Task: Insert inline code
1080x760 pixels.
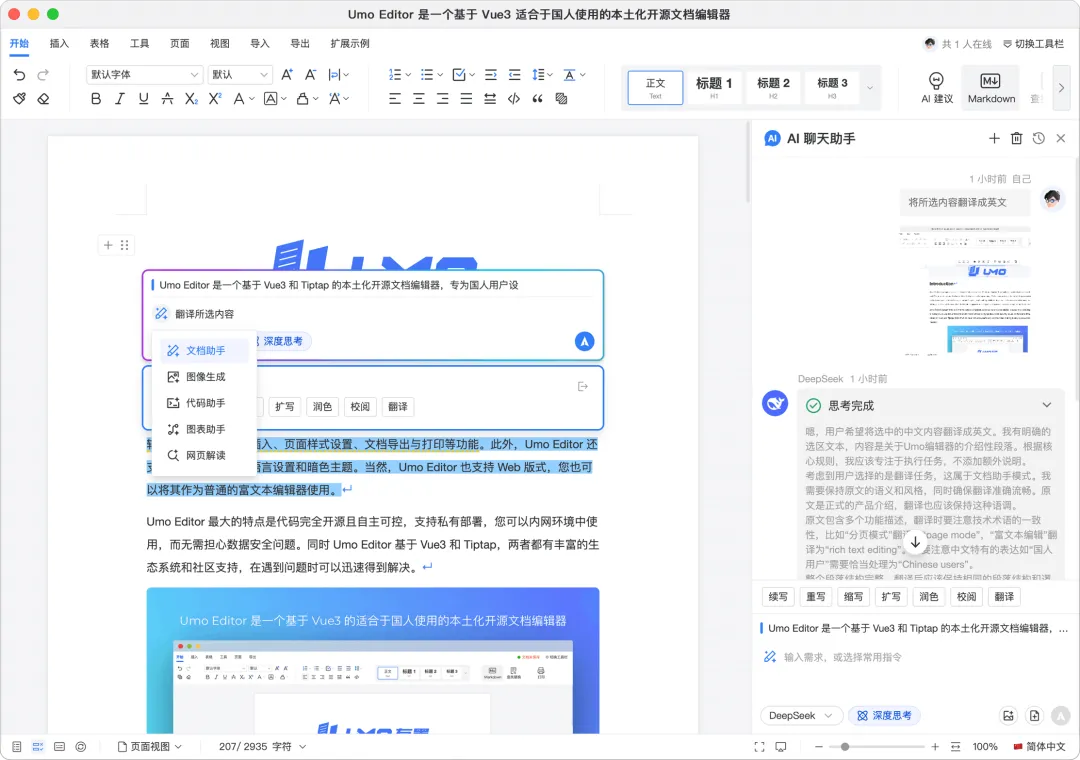Action: point(514,99)
